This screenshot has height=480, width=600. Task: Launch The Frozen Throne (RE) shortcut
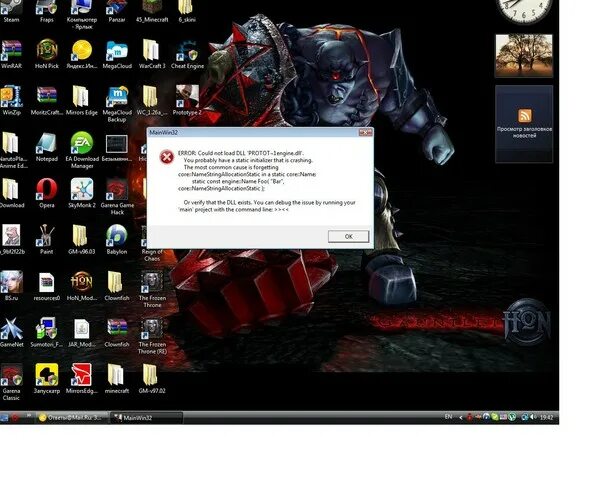click(x=152, y=336)
